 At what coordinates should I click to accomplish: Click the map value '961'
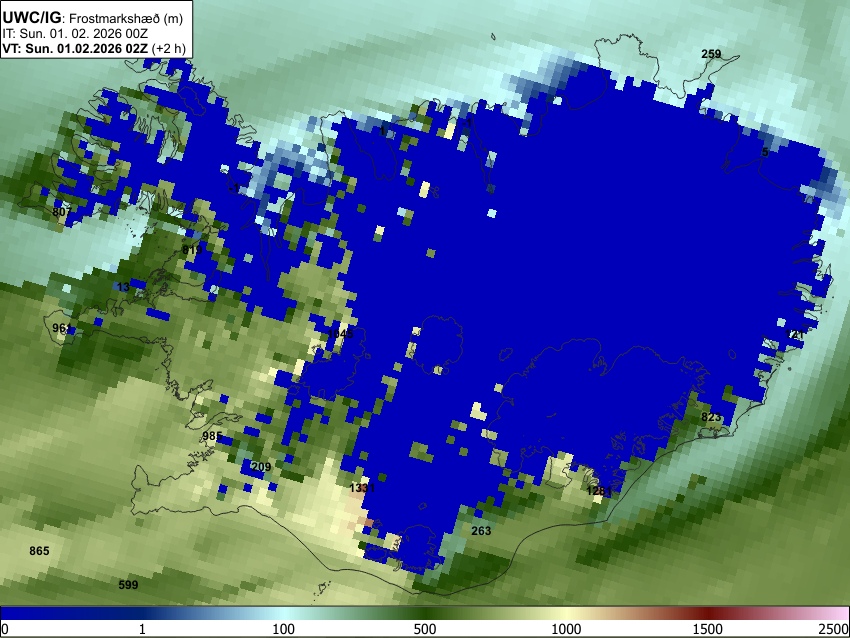tap(62, 328)
